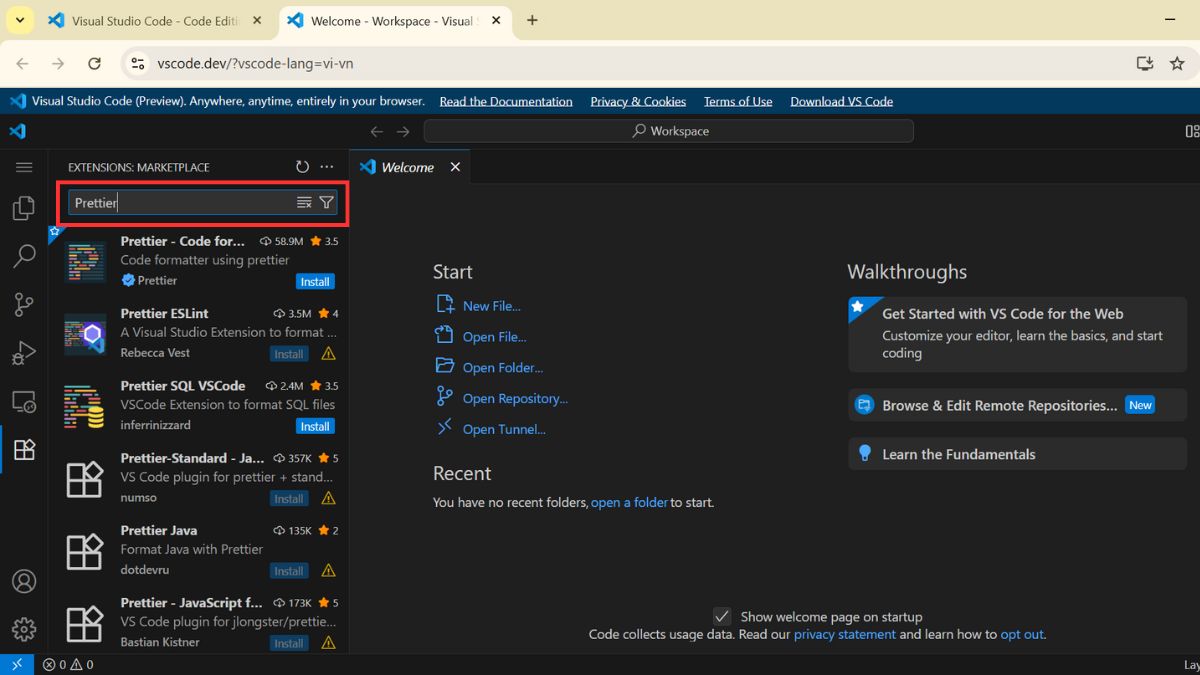Install Prettier - Code formatter extension

315,282
